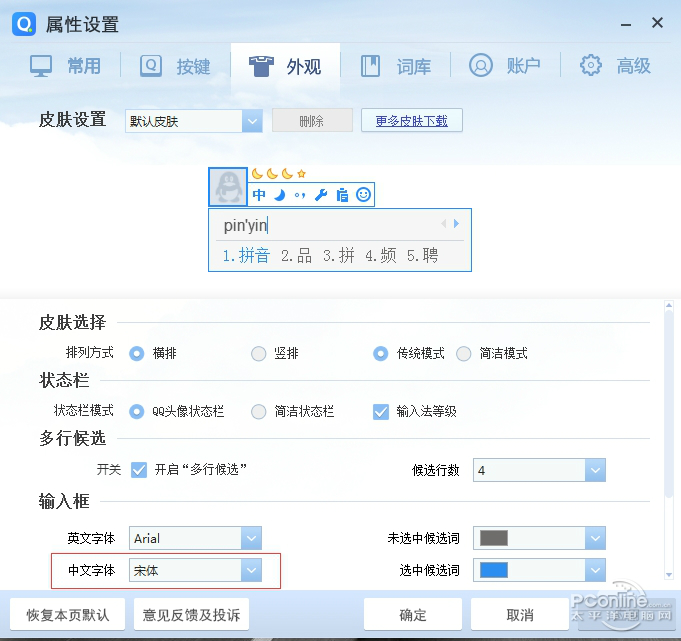Select 横排 layout radio button

137,354
